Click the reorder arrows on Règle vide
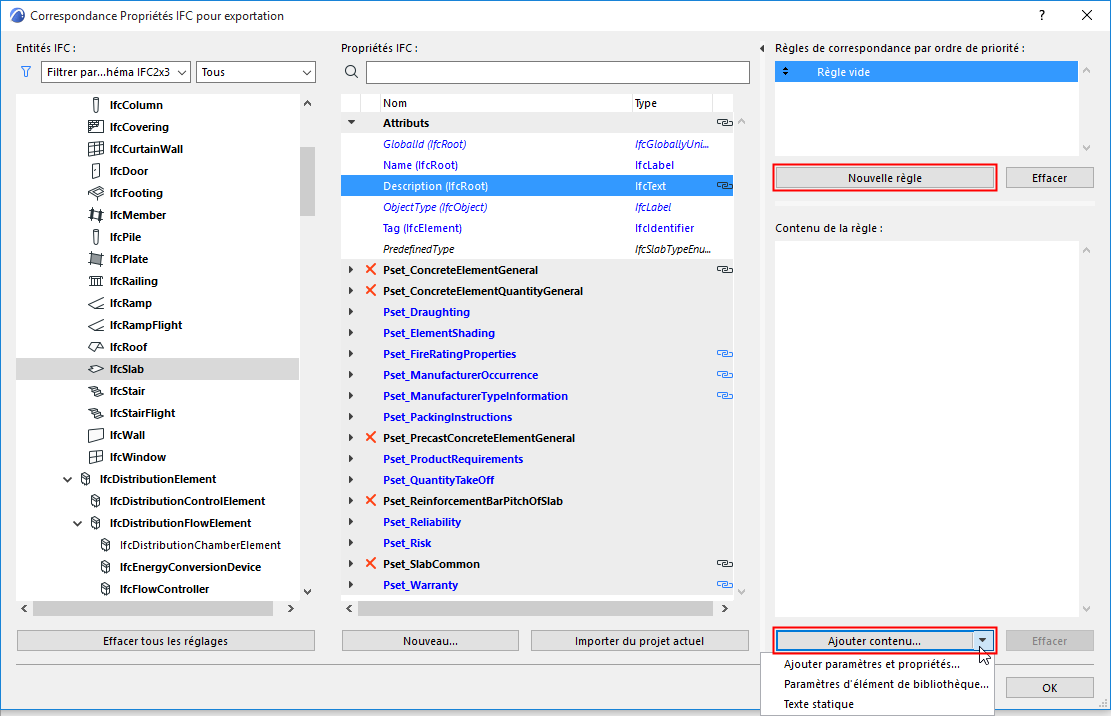 point(785,72)
